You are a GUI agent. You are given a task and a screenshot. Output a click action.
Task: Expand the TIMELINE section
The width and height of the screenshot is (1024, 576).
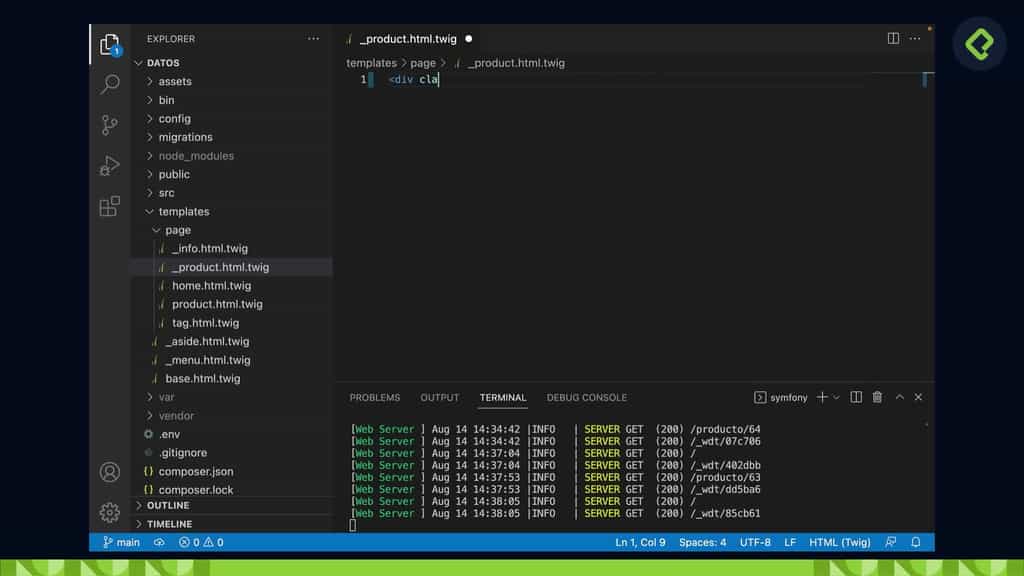point(169,524)
